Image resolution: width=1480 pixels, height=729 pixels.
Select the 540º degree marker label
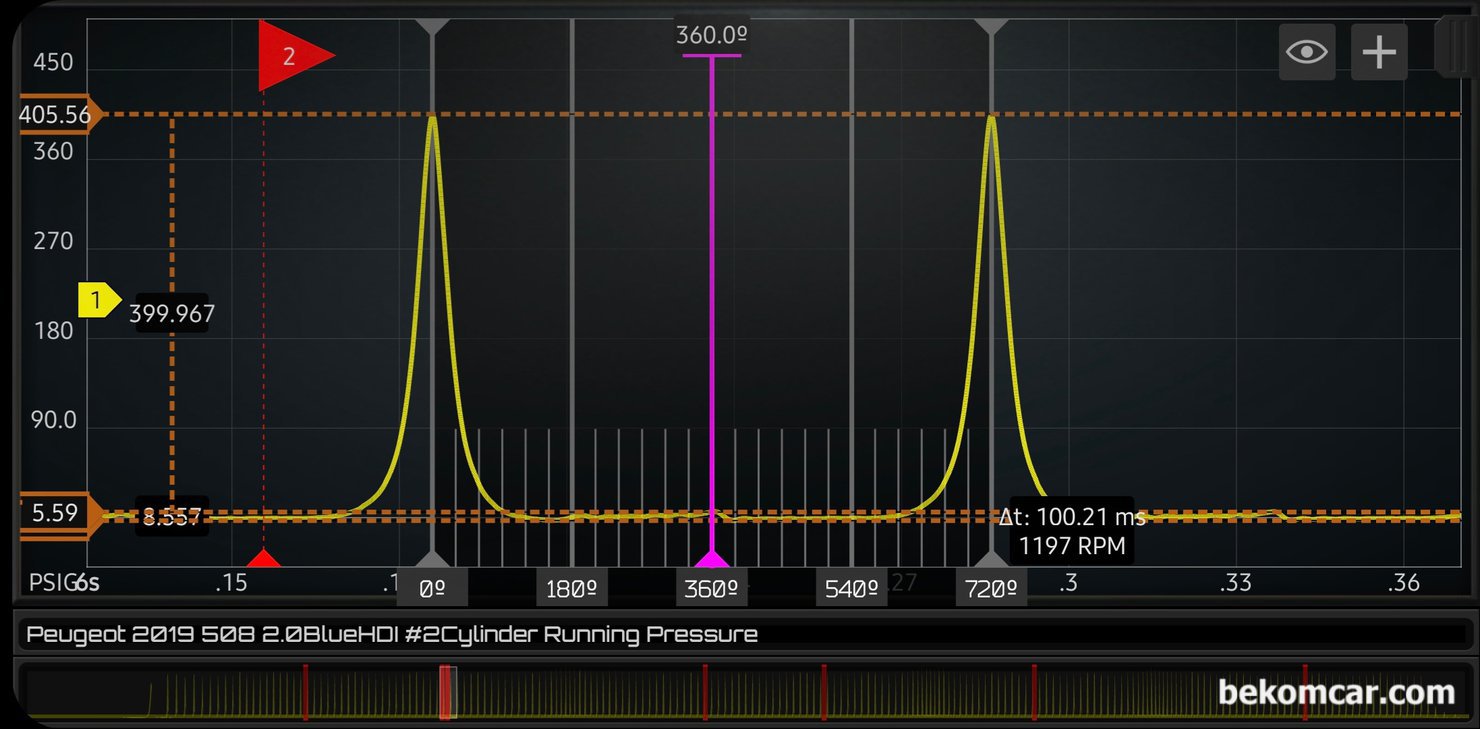coord(851,588)
